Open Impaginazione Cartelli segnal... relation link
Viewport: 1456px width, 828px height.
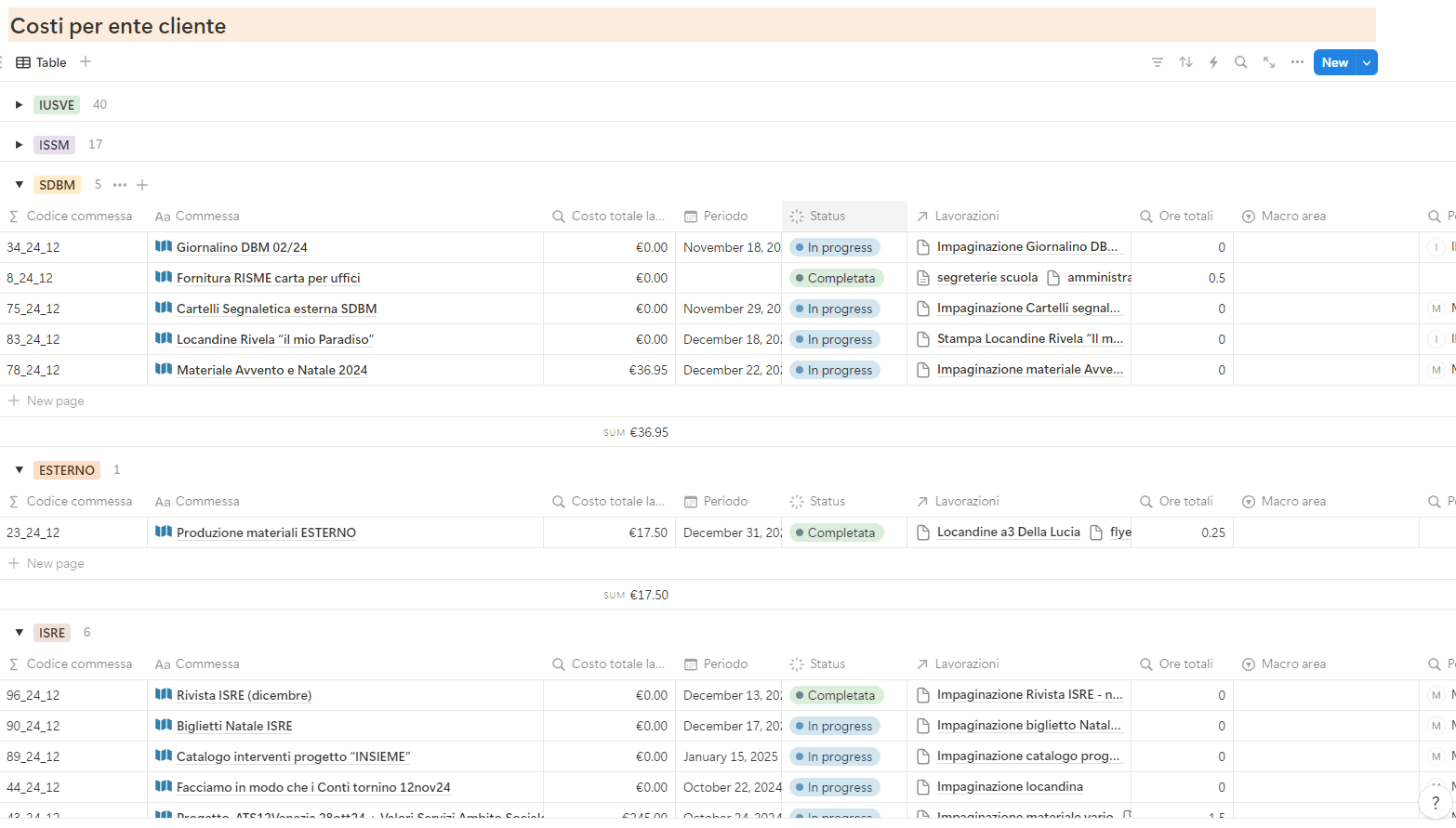coord(1028,308)
